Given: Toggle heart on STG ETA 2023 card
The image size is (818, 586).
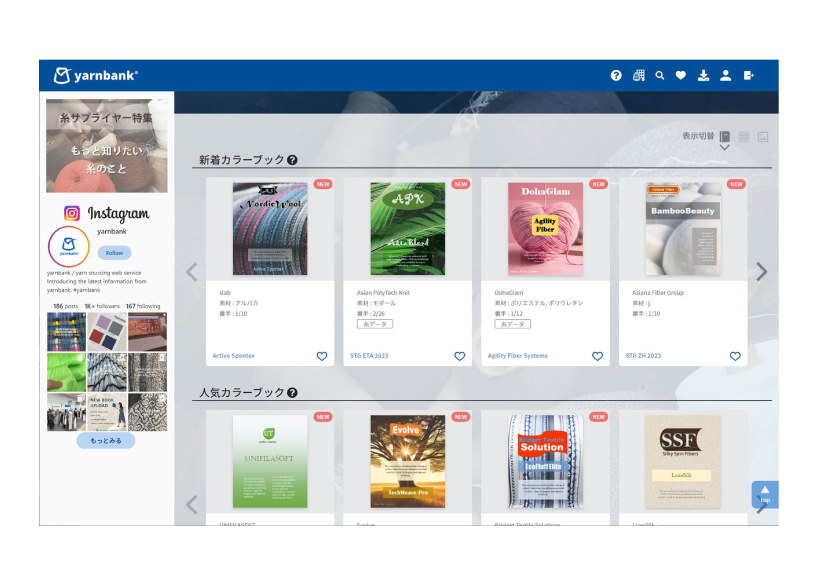Looking at the screenshot, I should coord(459,356).
